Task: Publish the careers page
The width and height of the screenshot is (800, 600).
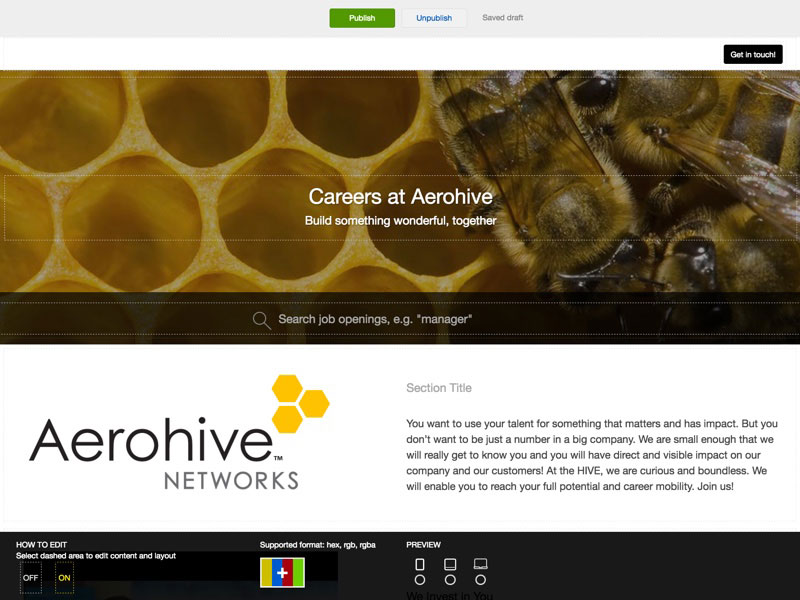Action: 362,18
